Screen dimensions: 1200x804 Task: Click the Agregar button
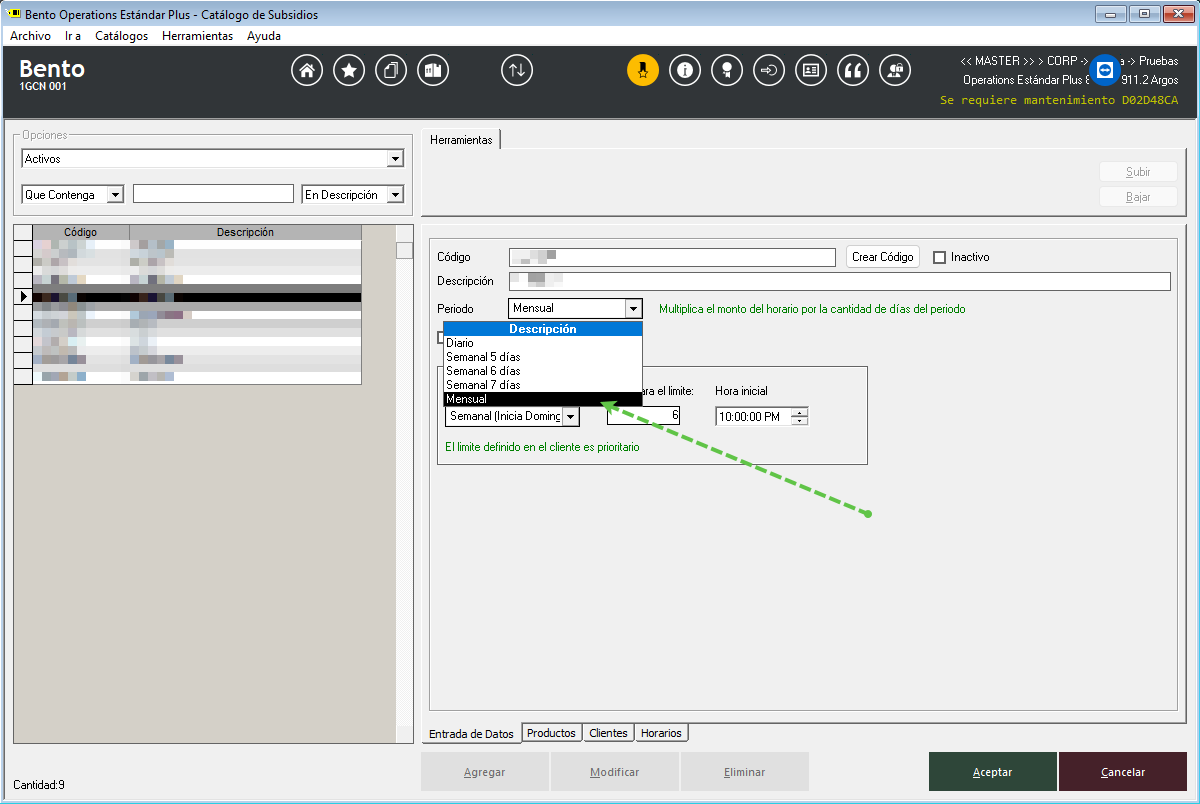(485, 772)
